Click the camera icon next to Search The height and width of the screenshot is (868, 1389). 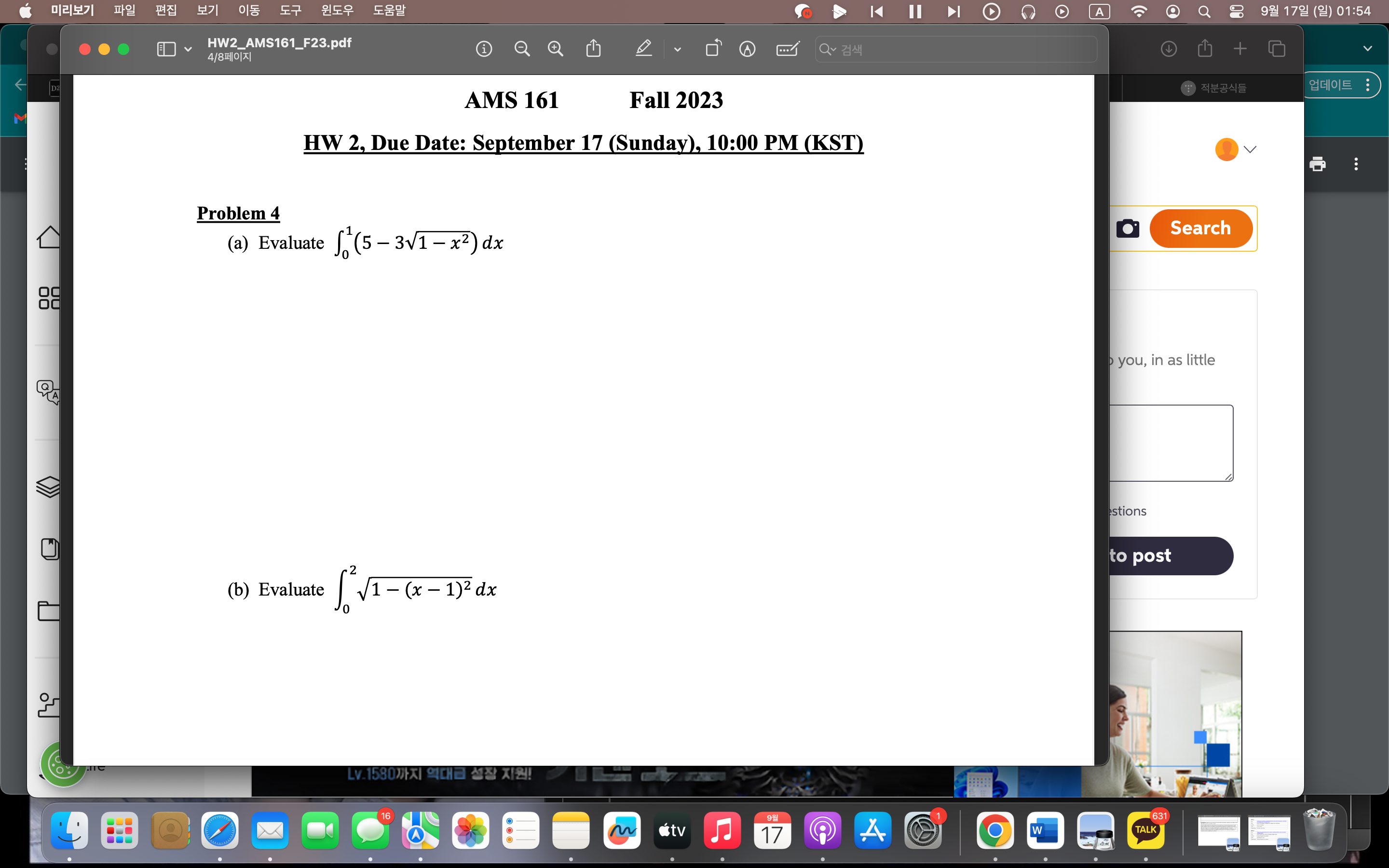[1127, 229]
